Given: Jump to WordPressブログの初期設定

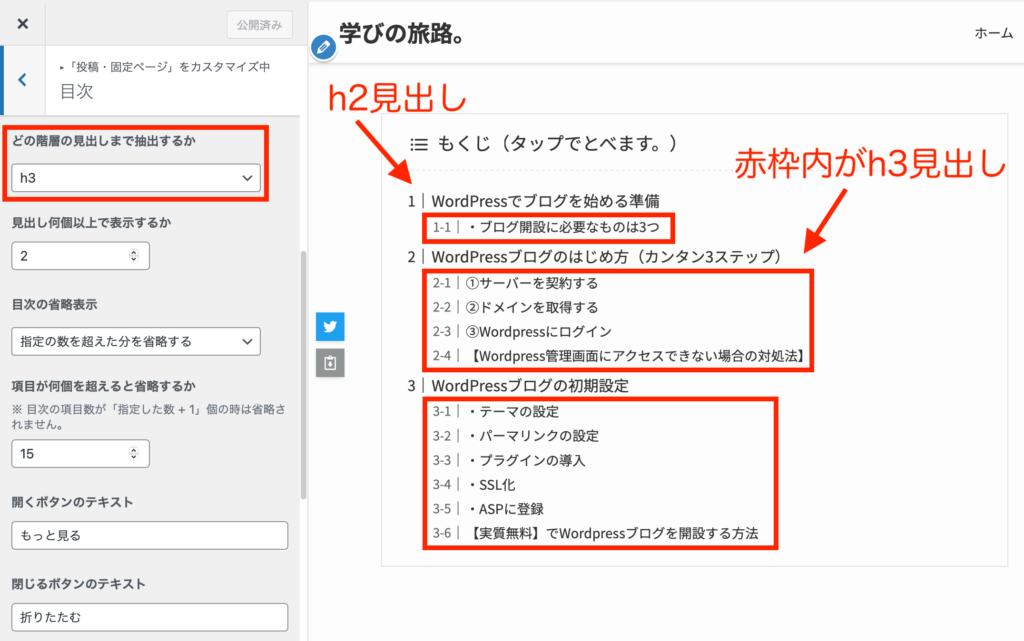Looking at the screenshot, I should coord(530,386).
